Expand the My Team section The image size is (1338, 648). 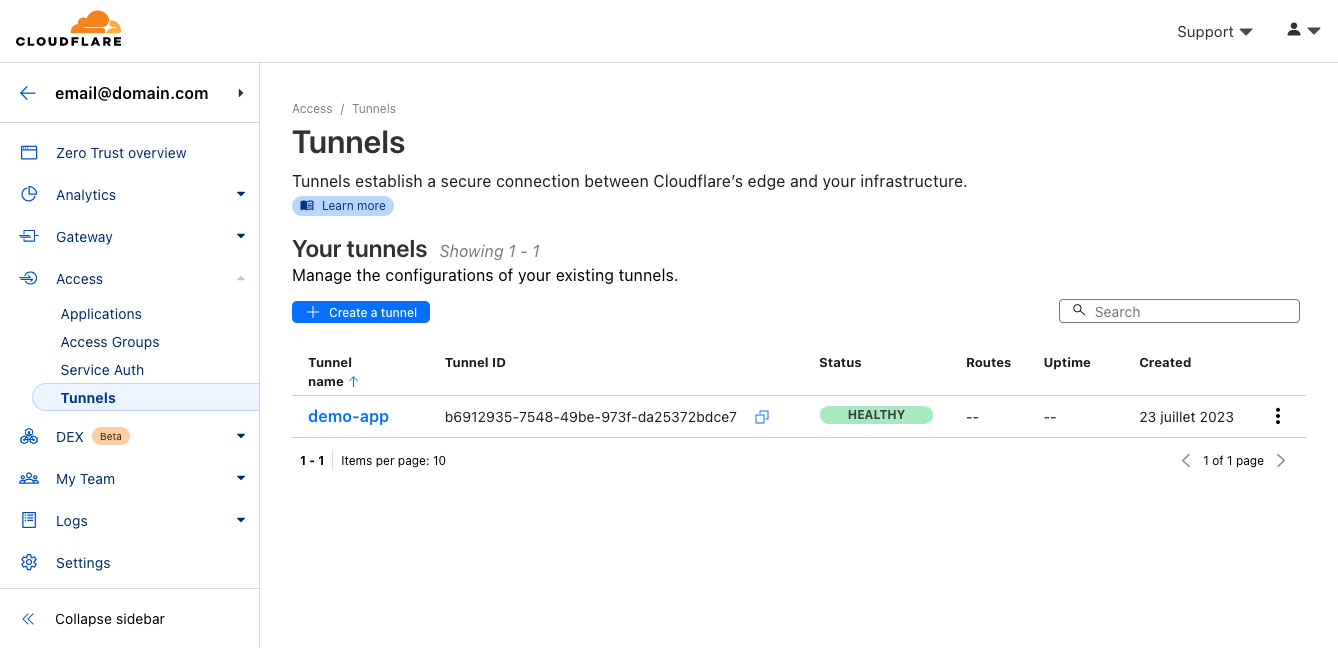240,479
